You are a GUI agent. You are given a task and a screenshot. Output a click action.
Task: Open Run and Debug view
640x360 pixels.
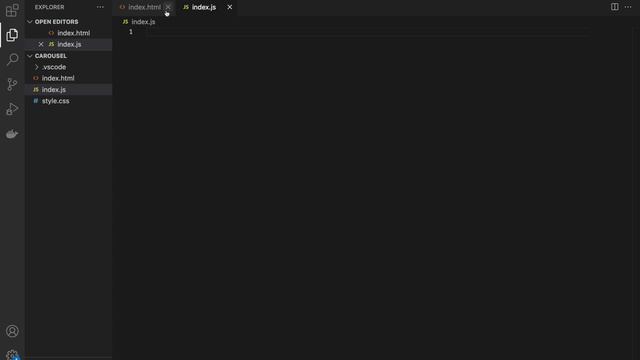12,109
